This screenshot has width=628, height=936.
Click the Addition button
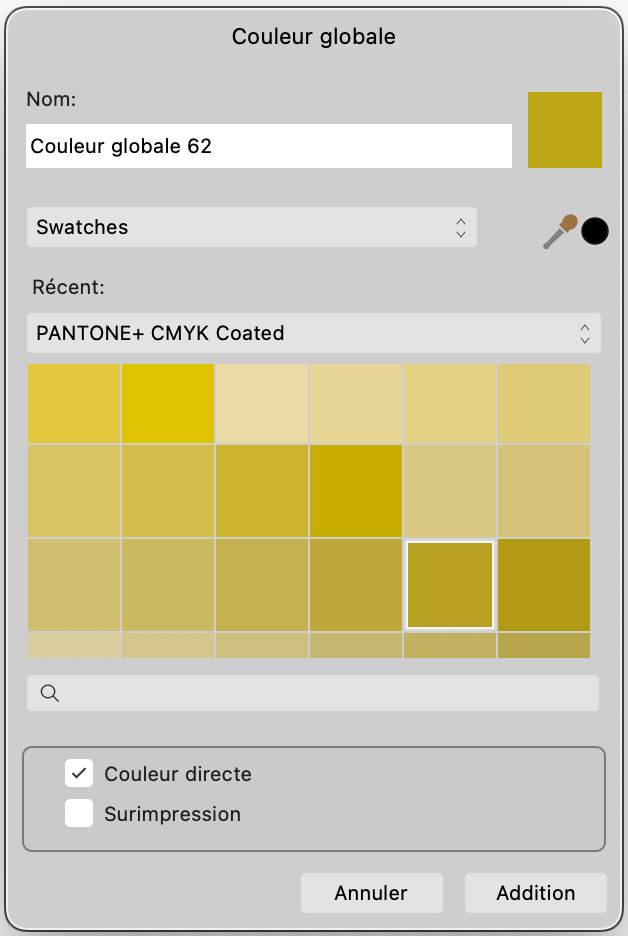click(535, 893)
